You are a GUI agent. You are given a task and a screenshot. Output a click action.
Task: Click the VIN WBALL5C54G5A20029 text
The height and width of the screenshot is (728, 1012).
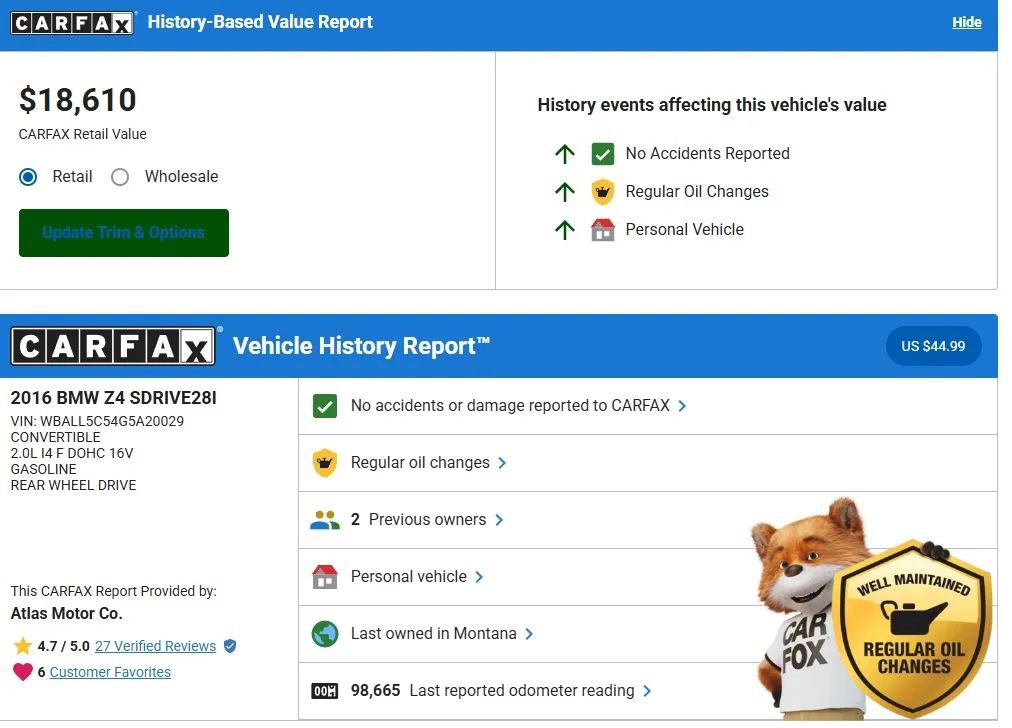pyautogui.click(x=97, y=421)
